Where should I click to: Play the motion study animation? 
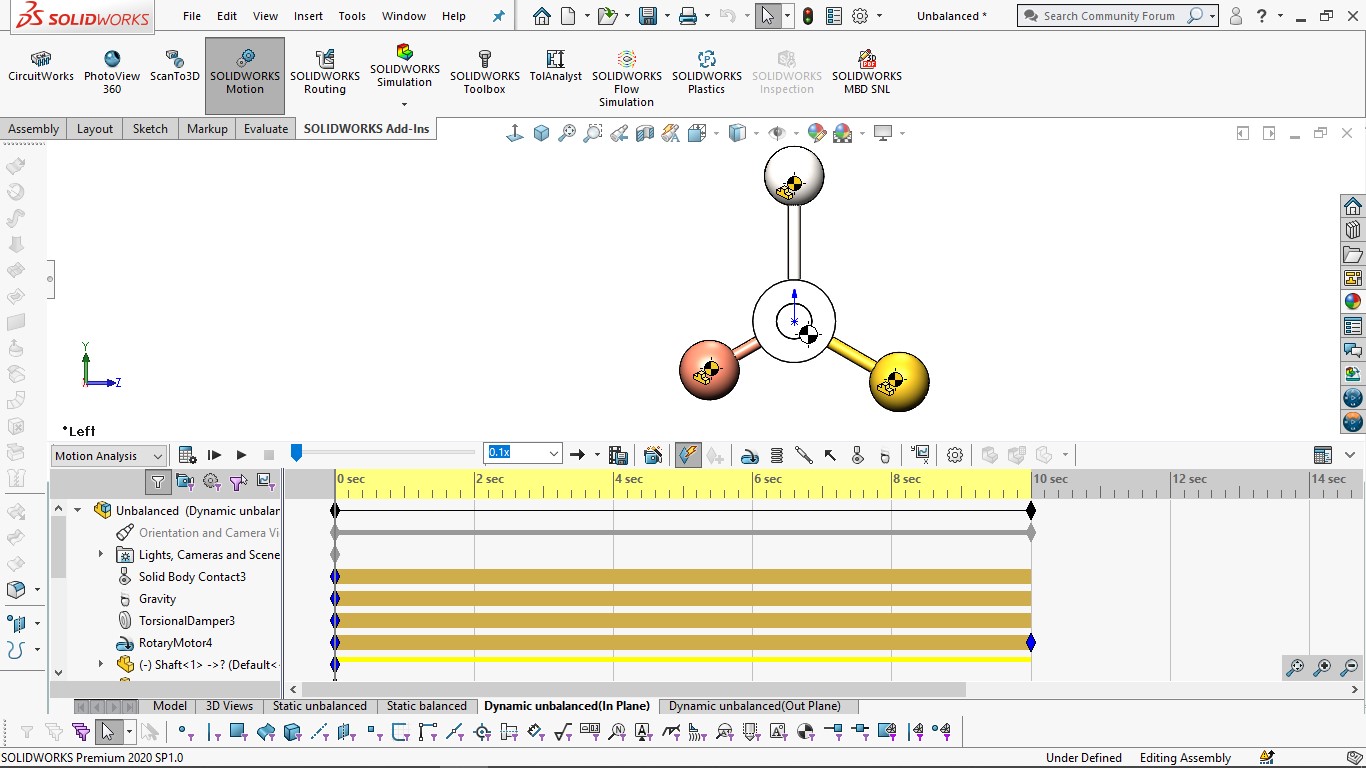[x=241, y=455]
